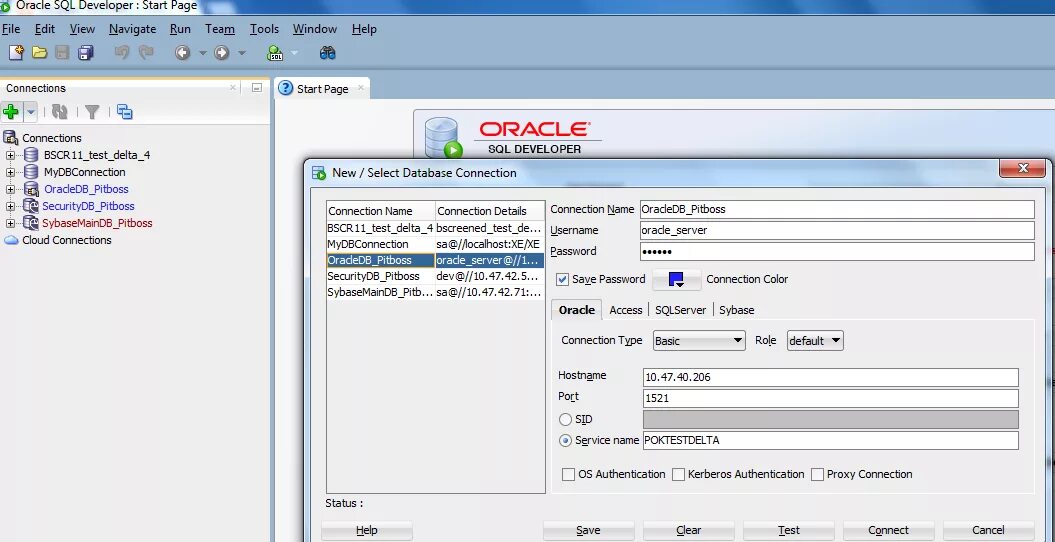Click the Help button in dialog

tap(367, 530)
